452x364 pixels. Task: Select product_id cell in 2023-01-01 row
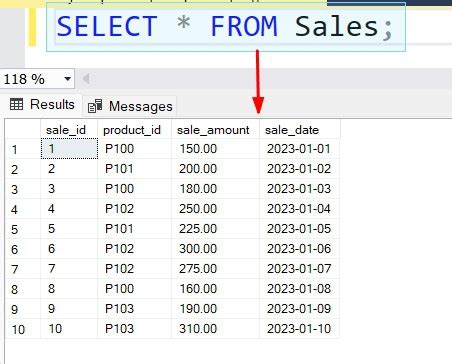pyautogui.click(x=135, y=149)
